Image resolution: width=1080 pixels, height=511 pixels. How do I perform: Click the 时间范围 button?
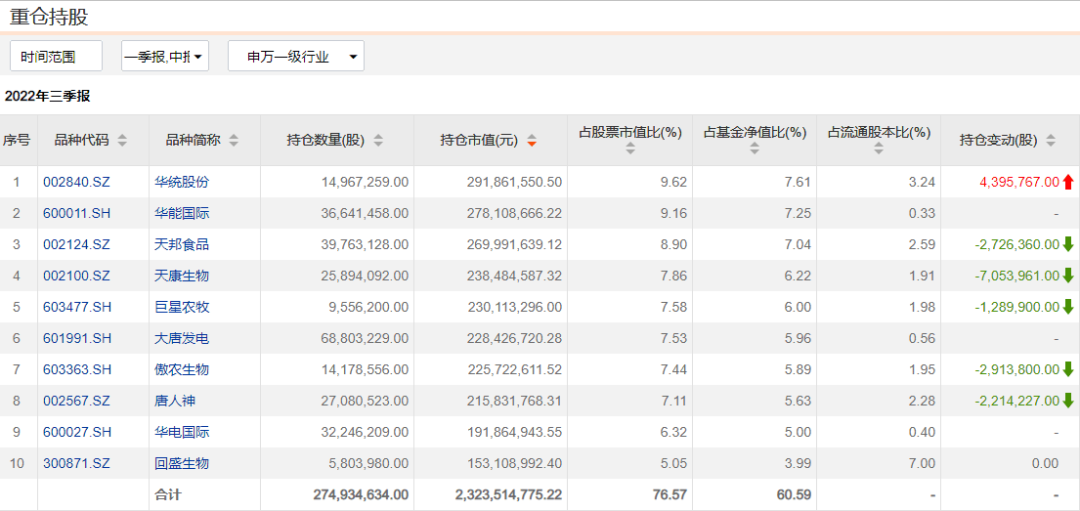point(57,57)
